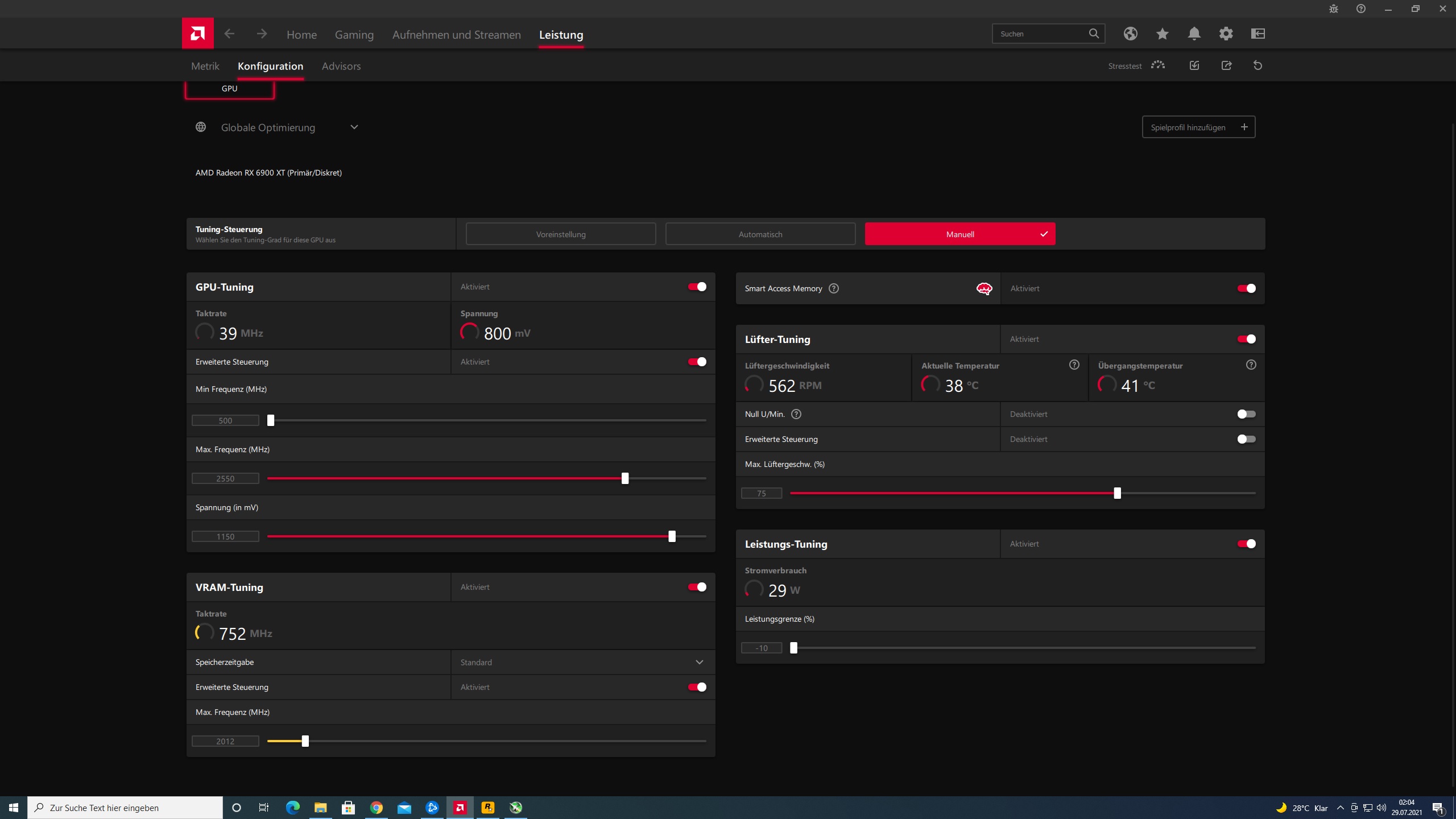This screenshot has height=819, width=1456.
Task: Open the Speicherzeitgabe Standard dropdown
Action: (x=699, y=662)
